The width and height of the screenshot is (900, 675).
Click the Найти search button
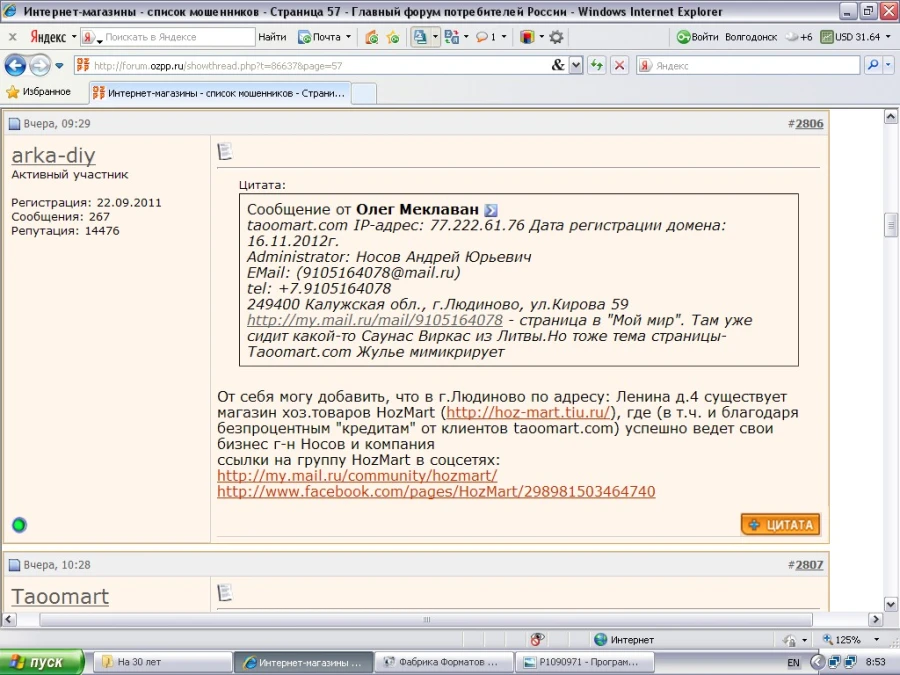272,37
